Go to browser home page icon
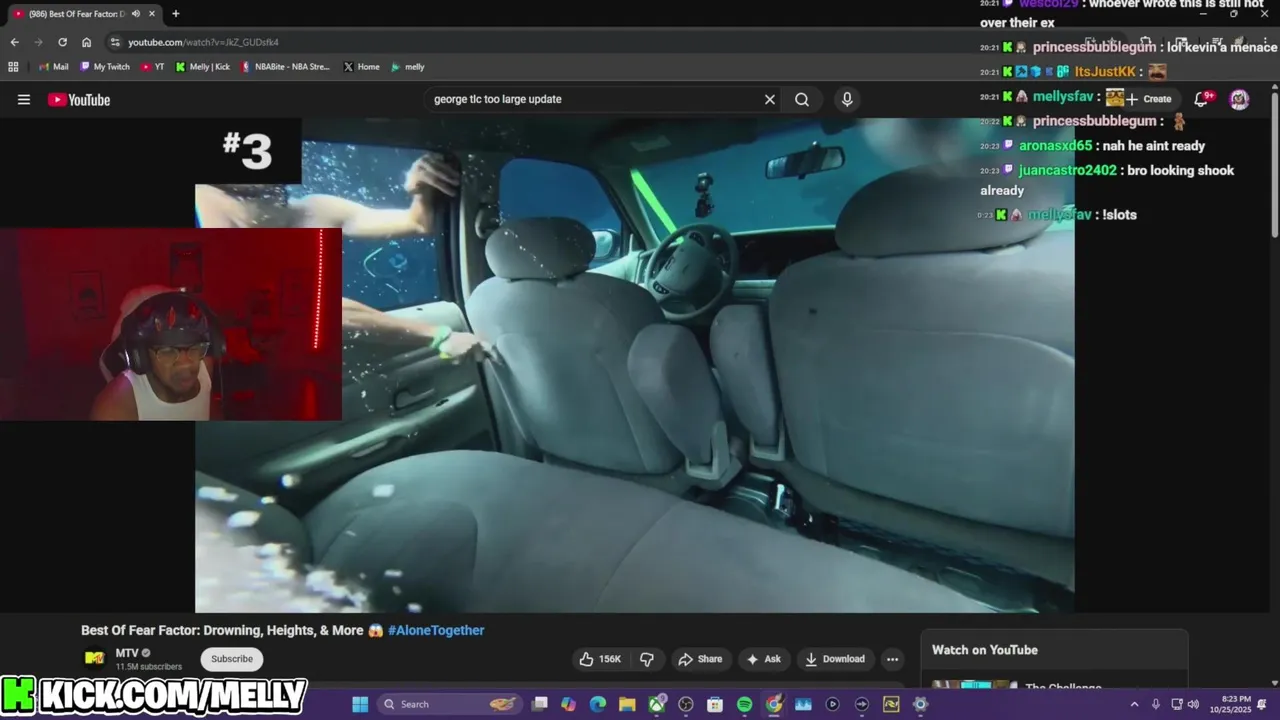1280x720 pixels. [87, 42]
